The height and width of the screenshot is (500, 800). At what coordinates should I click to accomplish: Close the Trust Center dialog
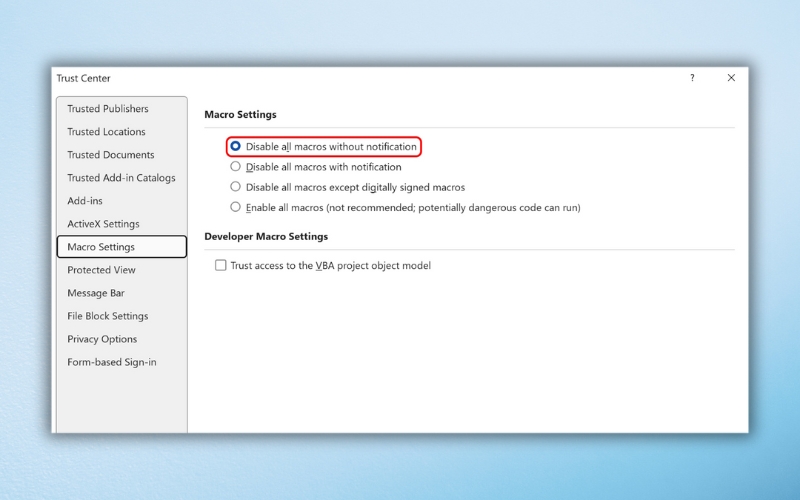[731, 78]
